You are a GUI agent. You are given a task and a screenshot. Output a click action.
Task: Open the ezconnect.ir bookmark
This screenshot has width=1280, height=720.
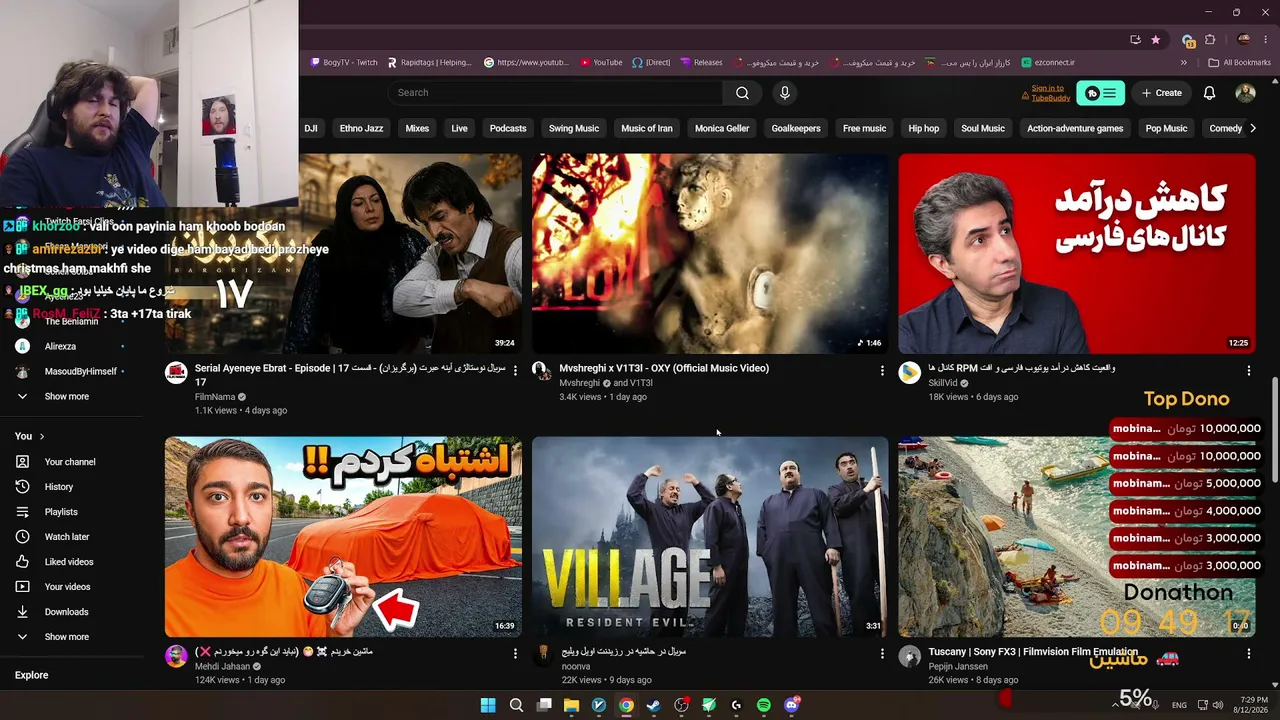tap(1048, 62)
